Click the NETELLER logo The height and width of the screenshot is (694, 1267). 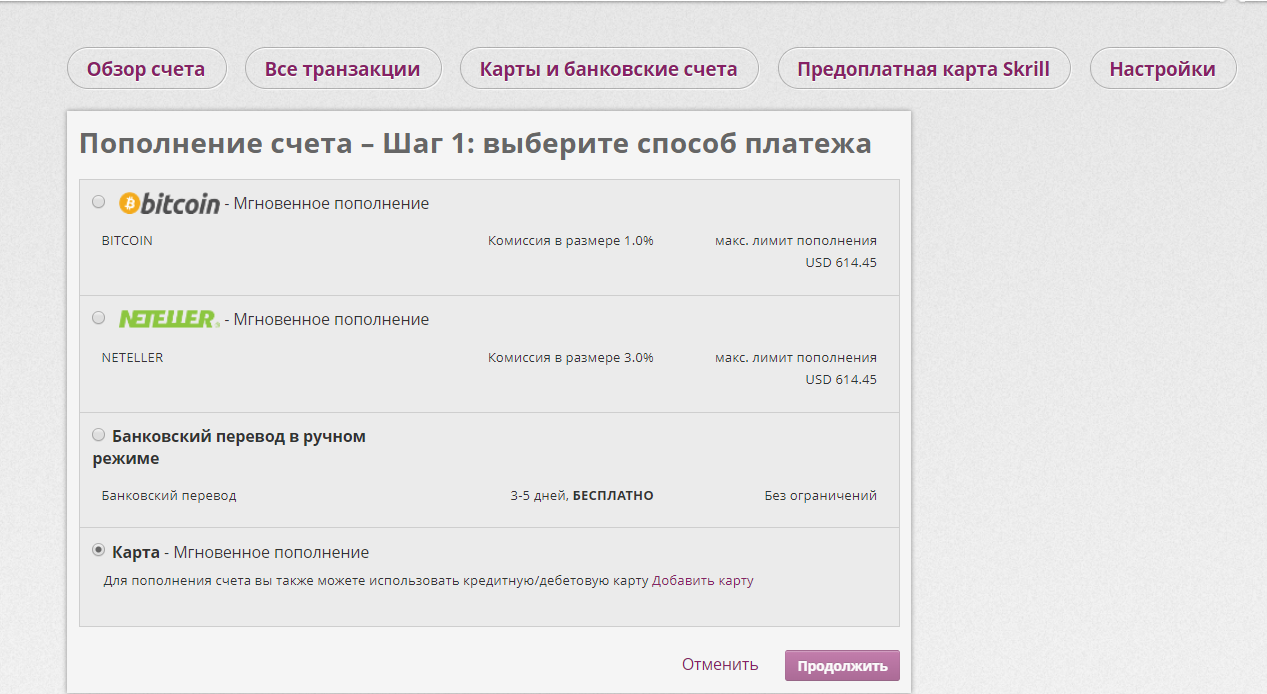click(x=168, y=319)
